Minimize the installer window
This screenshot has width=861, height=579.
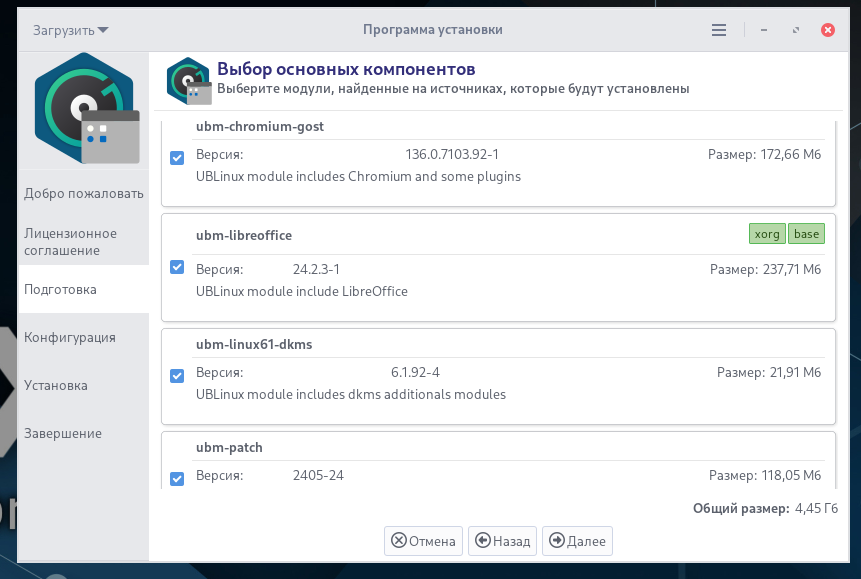click(x=764, y=30)
